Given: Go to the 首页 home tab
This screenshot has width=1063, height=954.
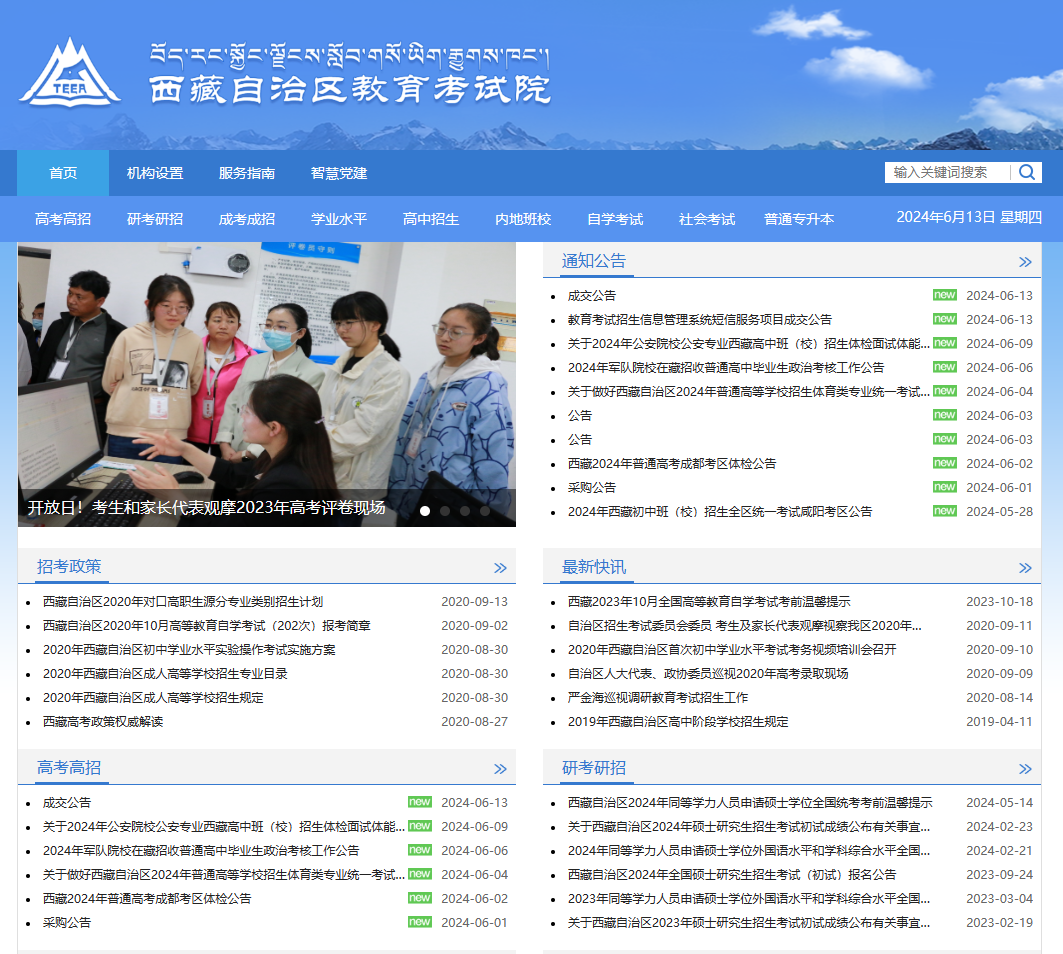Looking at the screenshot, I should point(63,173).
